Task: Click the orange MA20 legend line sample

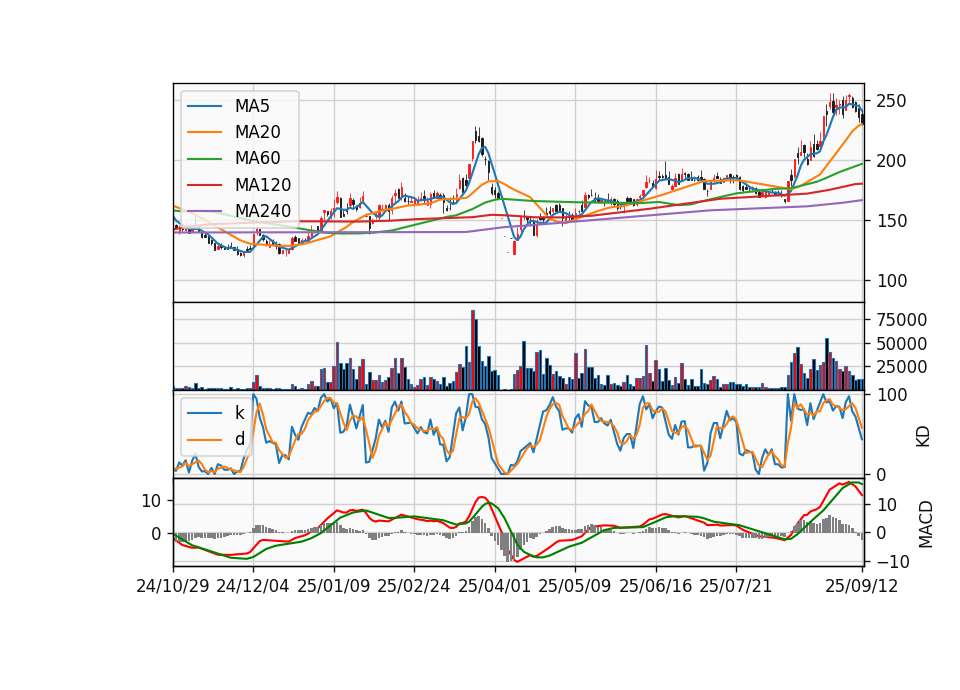Action: click(204, 132)
